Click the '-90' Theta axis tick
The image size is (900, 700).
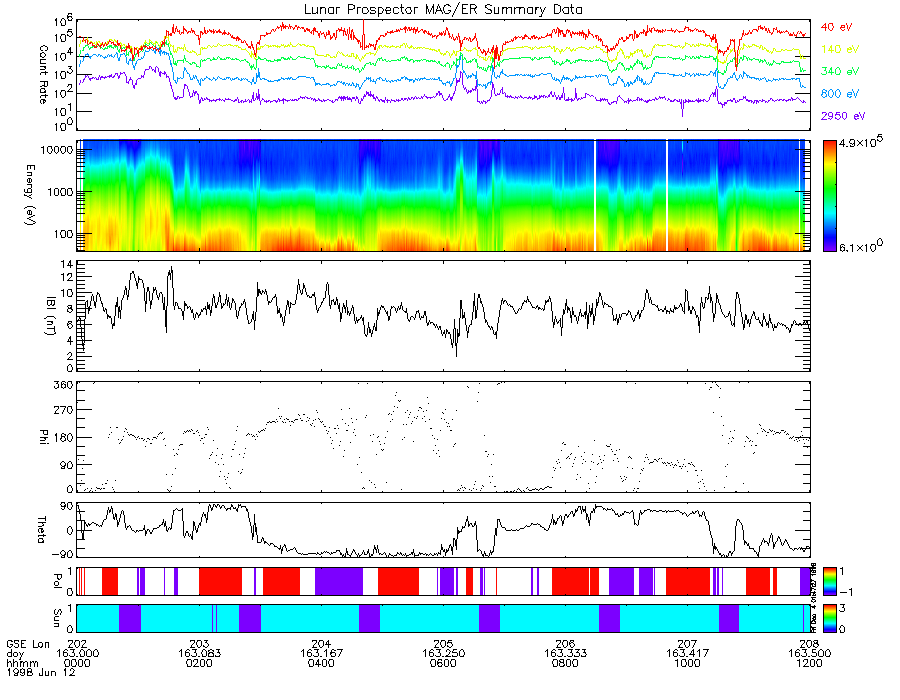(64, 554)
